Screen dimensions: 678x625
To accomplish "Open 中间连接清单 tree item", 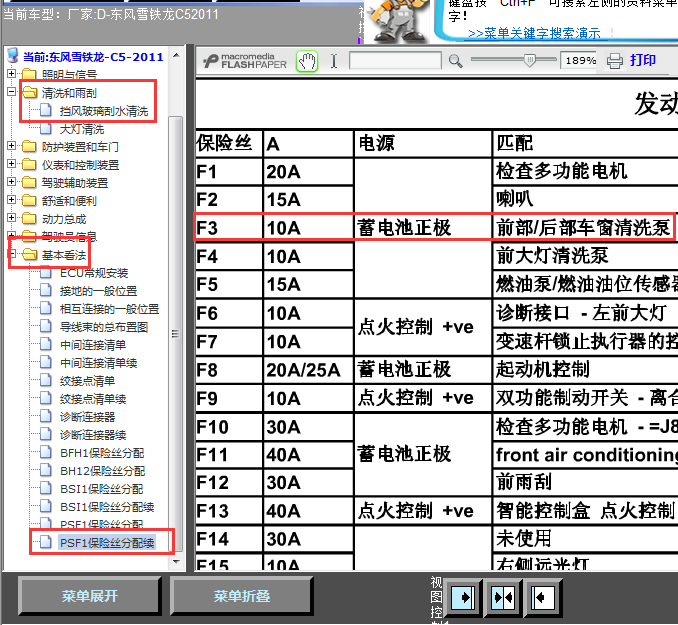I will click(x=93, y=345).
